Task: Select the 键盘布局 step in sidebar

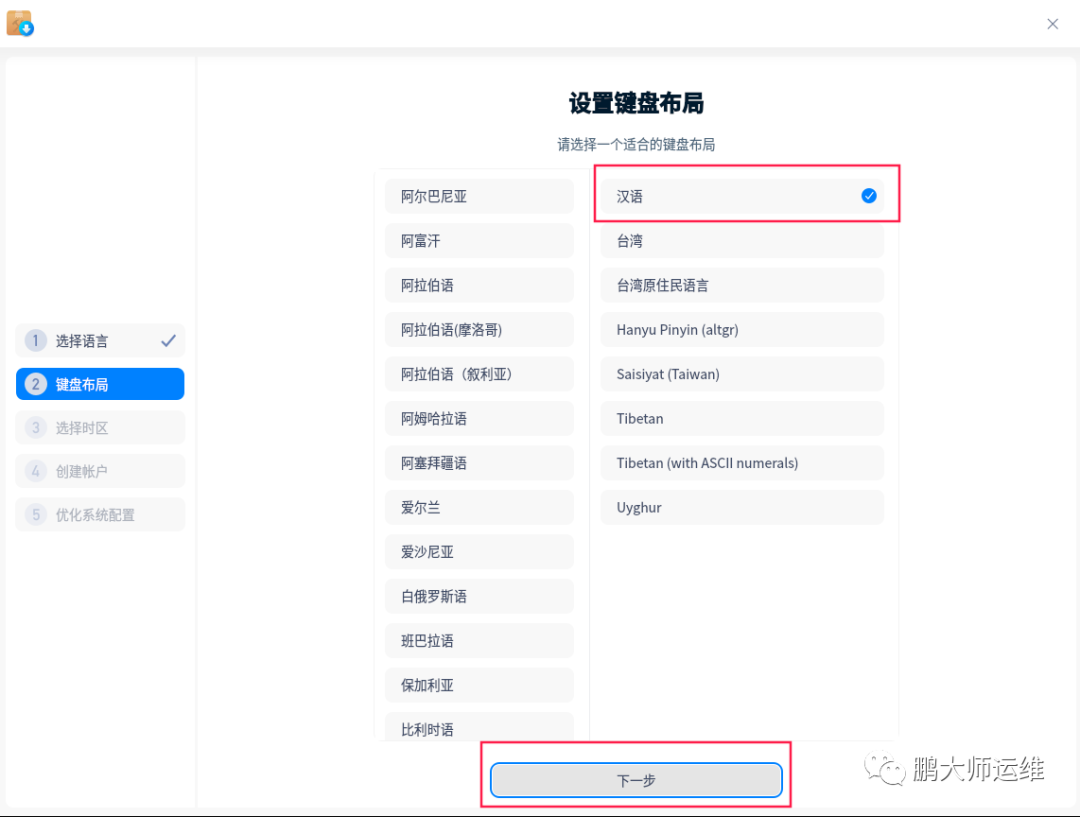Action: tap(100, 384)
